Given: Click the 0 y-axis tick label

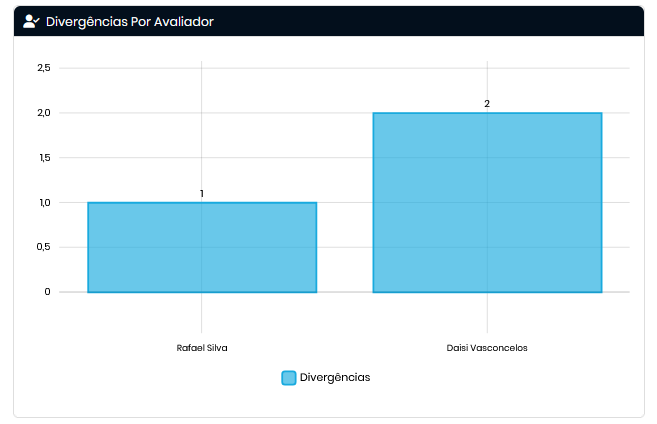Looking at the screenshot, I should pyautogui.click(x=47, y=292).
